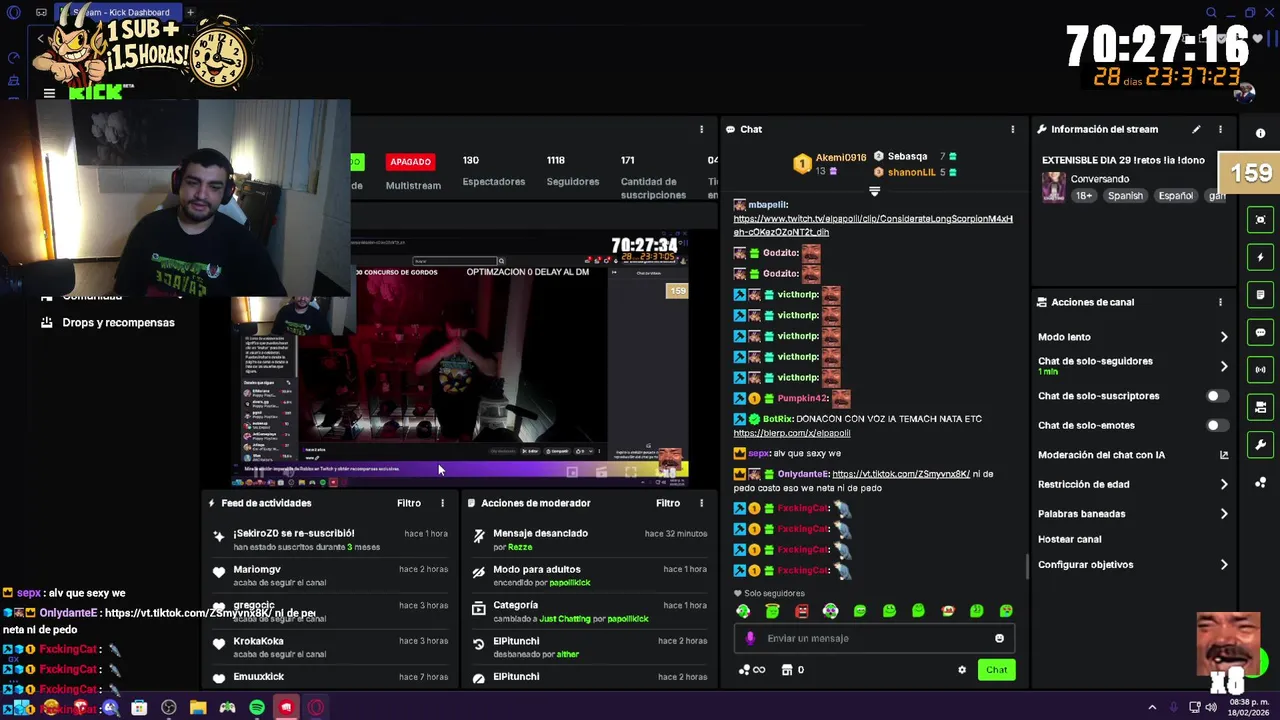Viewport: 1280px width, 720px height.
Task: Click the focus-frame icon in right sidebar
Action: point(1260,219)
